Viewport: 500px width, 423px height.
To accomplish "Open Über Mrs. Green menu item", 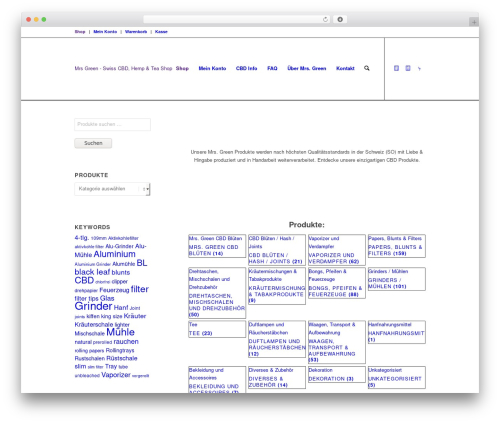I will [x=307, y=68].
